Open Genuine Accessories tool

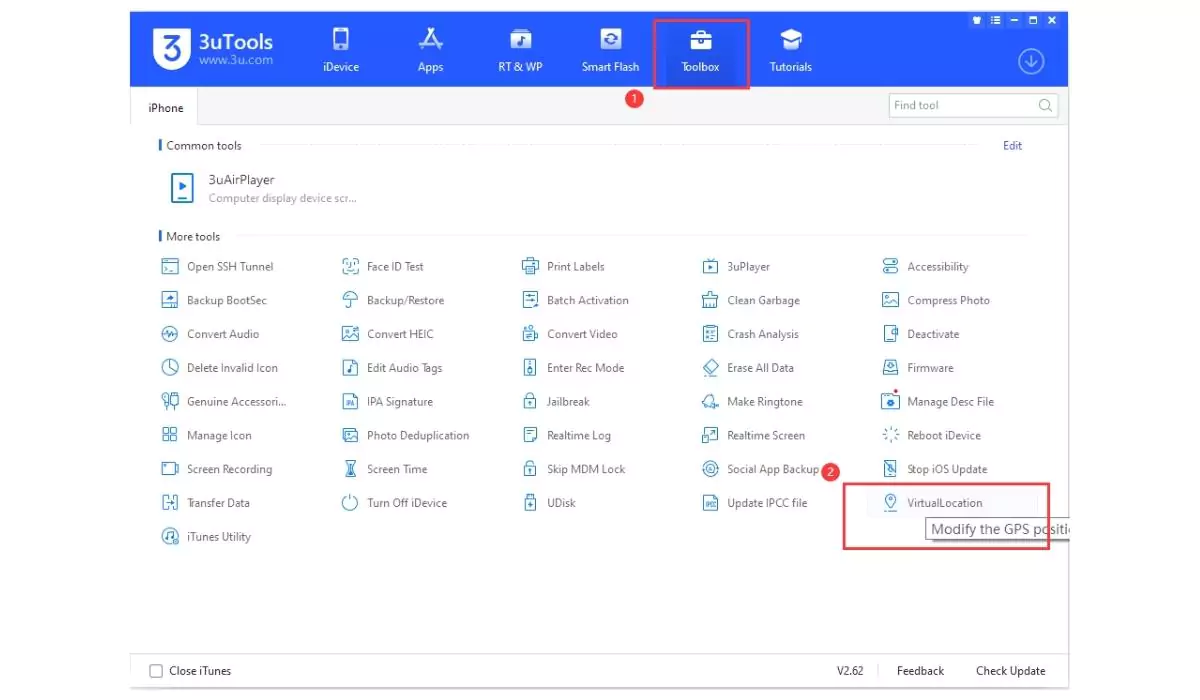[x=223, y=402]
